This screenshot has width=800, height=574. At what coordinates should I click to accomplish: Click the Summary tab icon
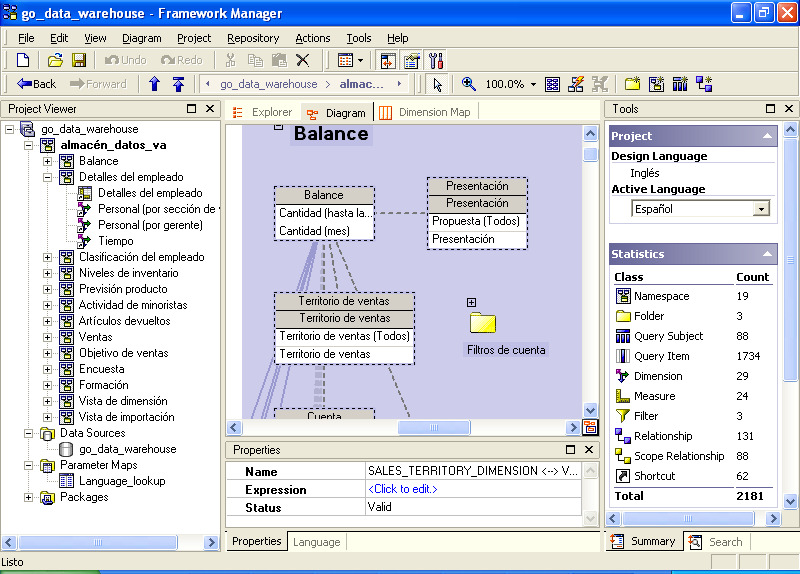pos(617,541)
